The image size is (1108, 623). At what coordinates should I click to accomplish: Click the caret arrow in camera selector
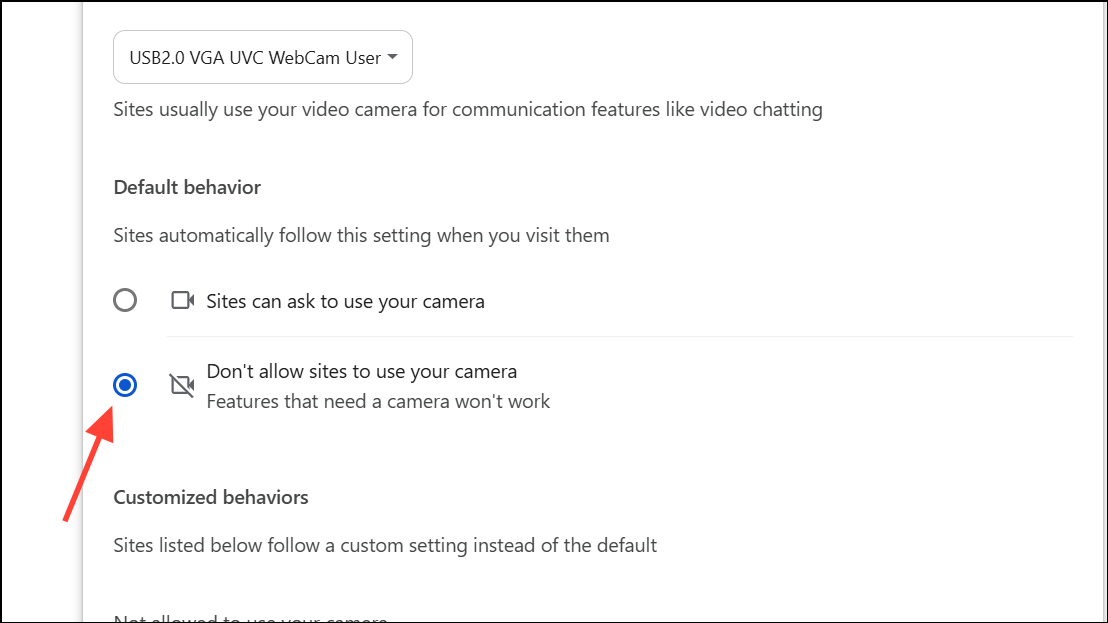392,57
